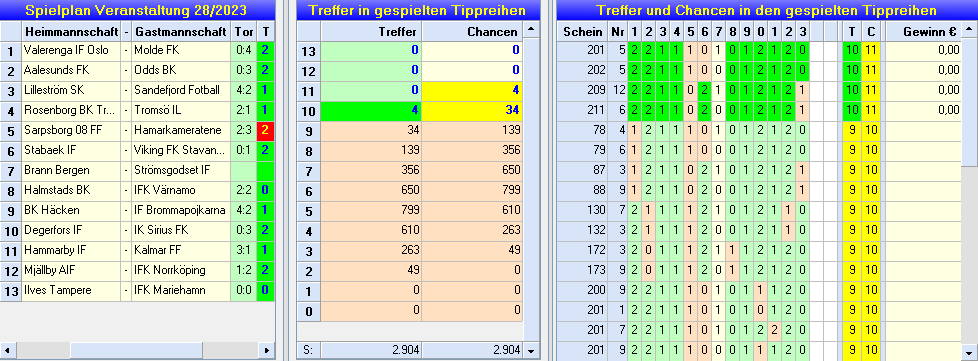Click the Treffer value 263
The image size is (978, 361).
tap(371, 251)
